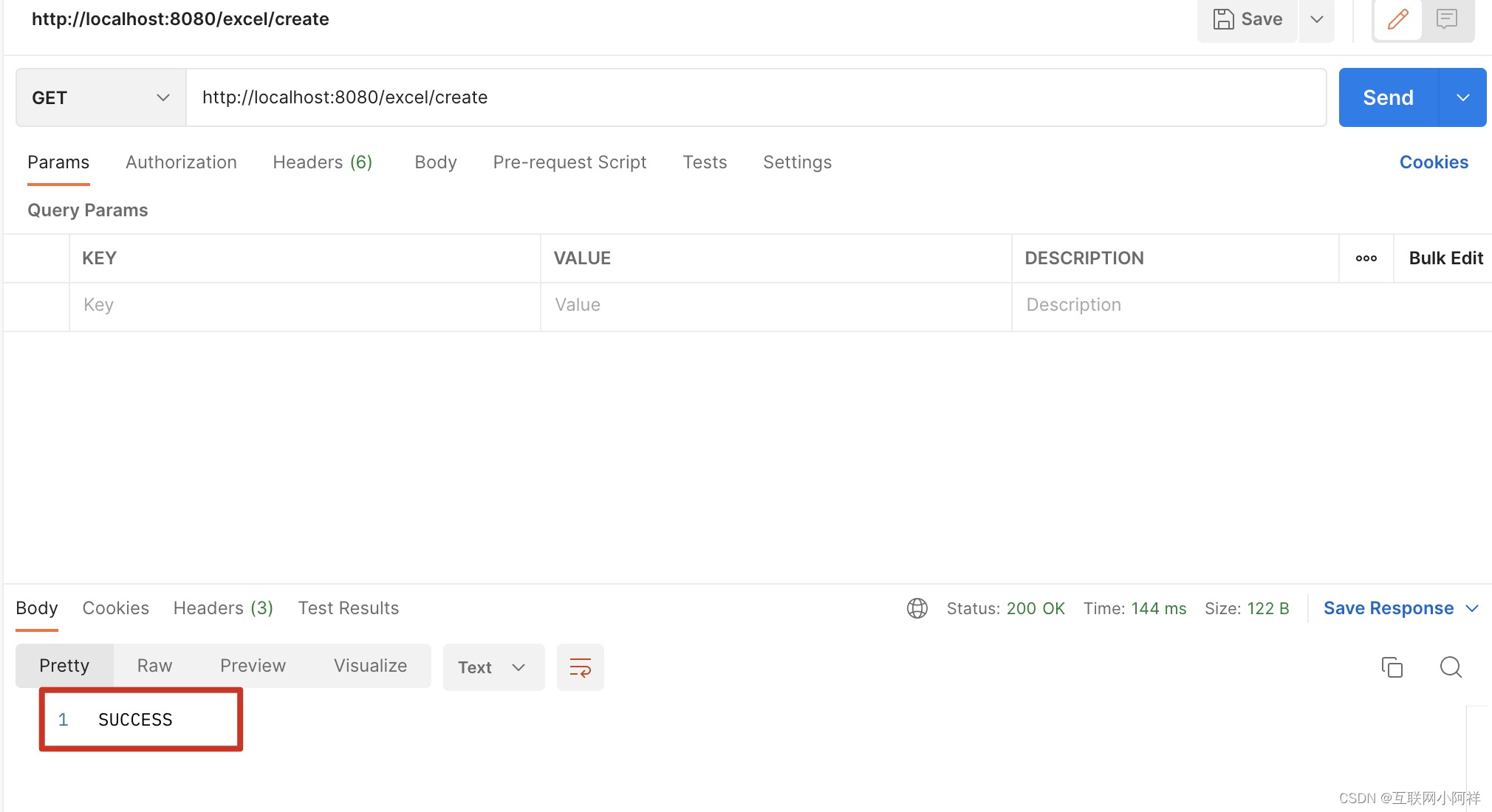Open response search with the magnifier icon
Image resolution: width=1492 pixels, height=812 pixels.
(x=1450, y=667)
